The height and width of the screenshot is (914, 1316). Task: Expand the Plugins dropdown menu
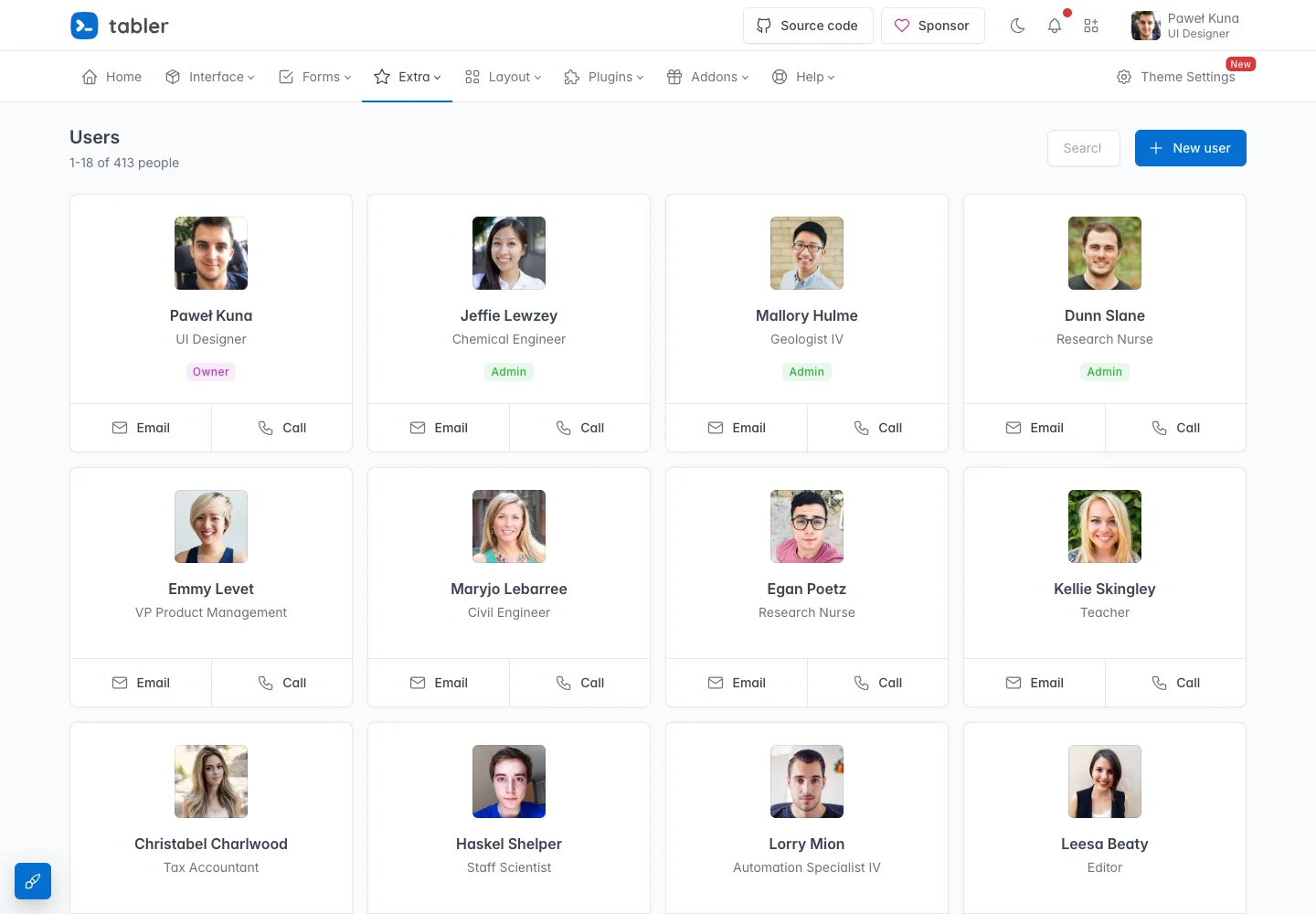pos(604,77)
